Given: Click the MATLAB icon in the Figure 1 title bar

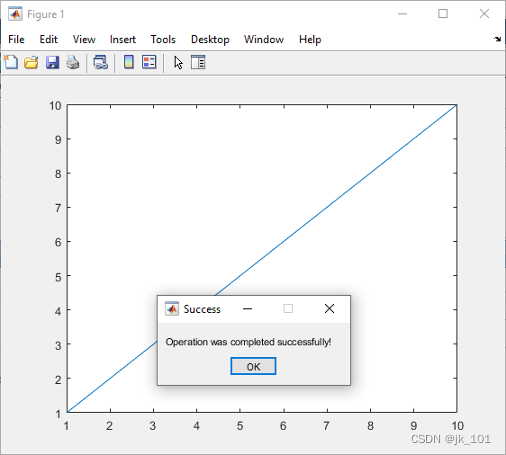Looking at the screenshot, I should 15,14.
